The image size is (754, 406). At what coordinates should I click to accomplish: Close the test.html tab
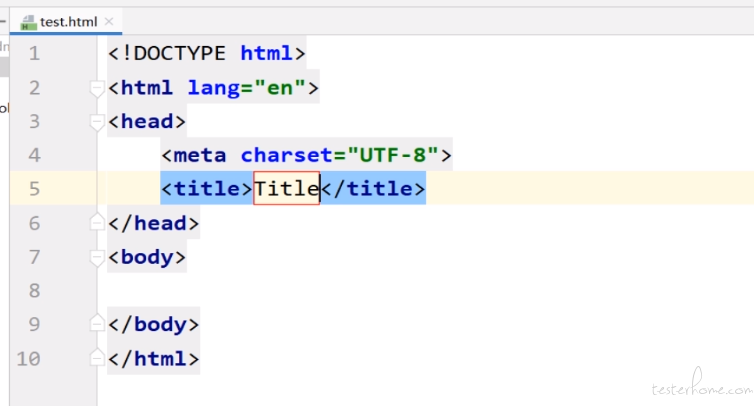click(109, 22)
